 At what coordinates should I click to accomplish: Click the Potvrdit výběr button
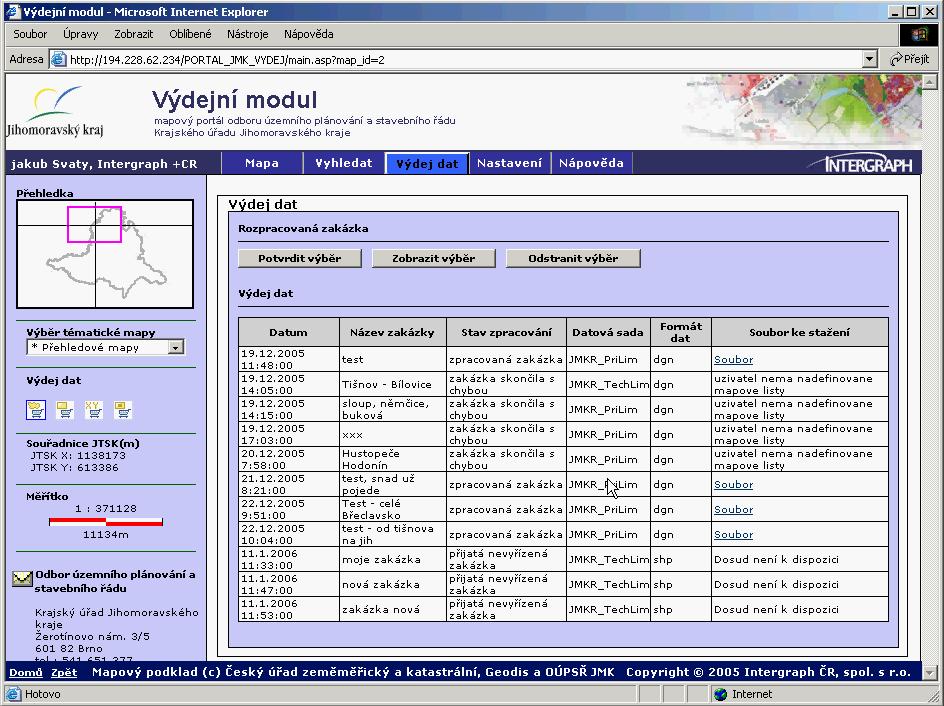coord(300,258)
